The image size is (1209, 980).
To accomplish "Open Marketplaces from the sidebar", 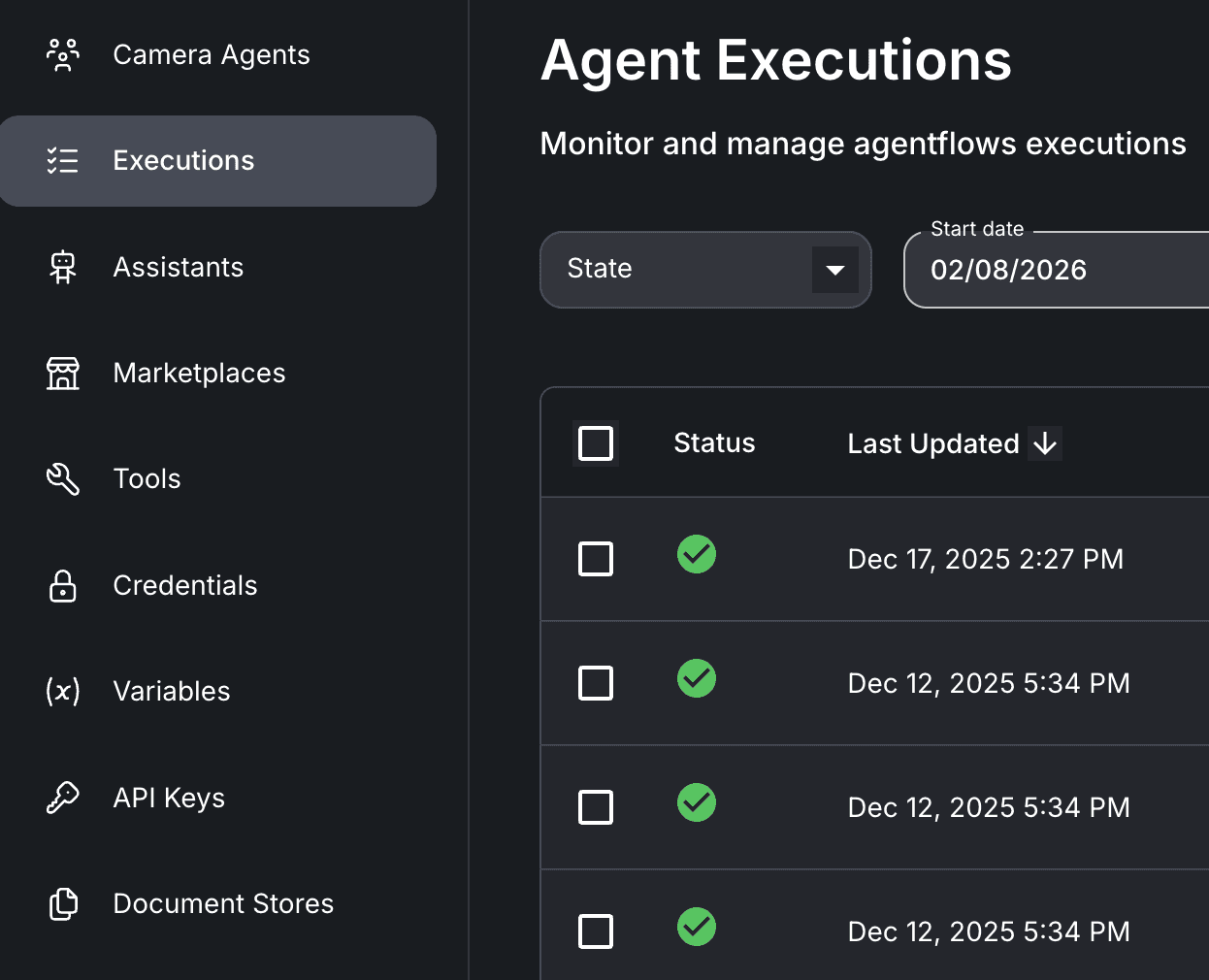I will pos(199,373).
